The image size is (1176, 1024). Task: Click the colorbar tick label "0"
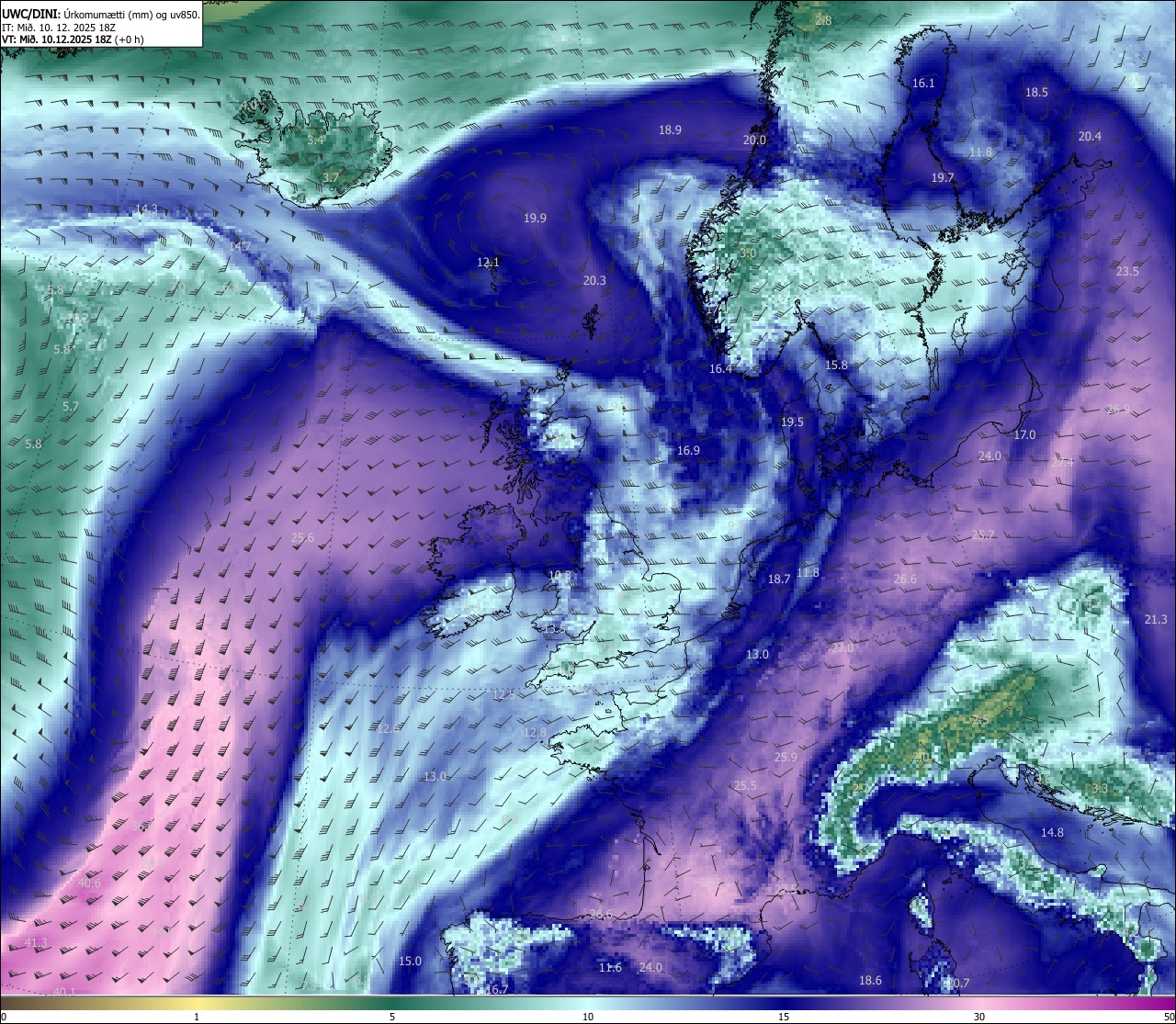point(4,1017)
